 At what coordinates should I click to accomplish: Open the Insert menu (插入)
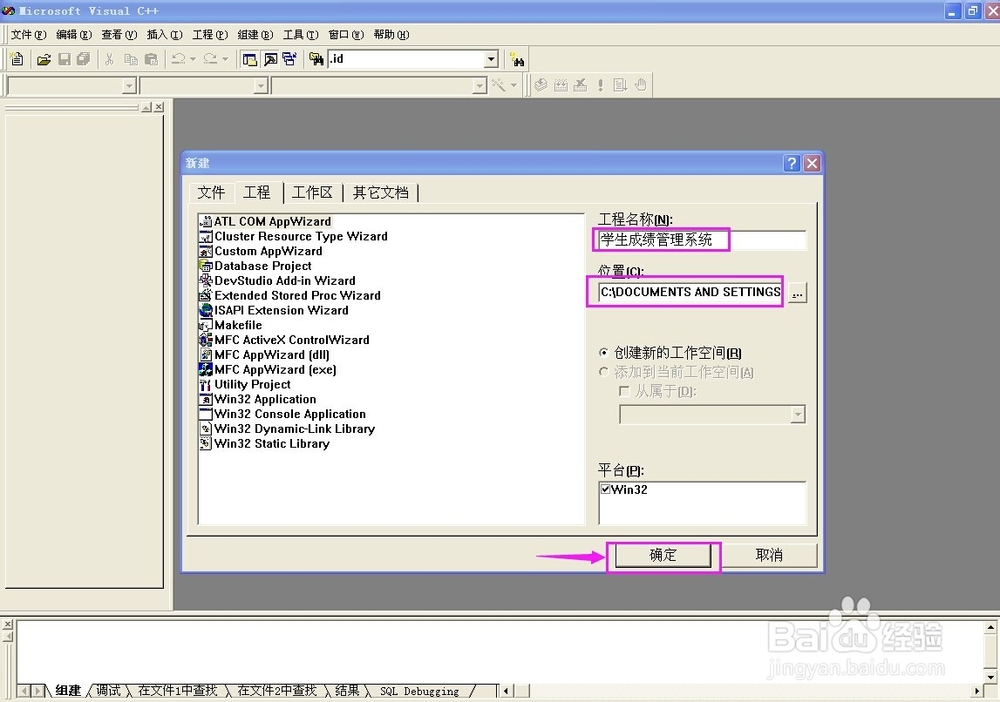[x=165, y=34]
